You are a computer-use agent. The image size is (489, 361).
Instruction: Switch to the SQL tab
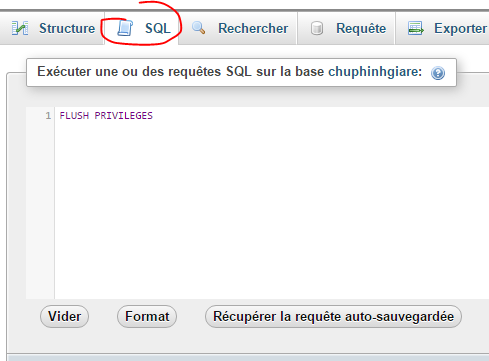142,28
